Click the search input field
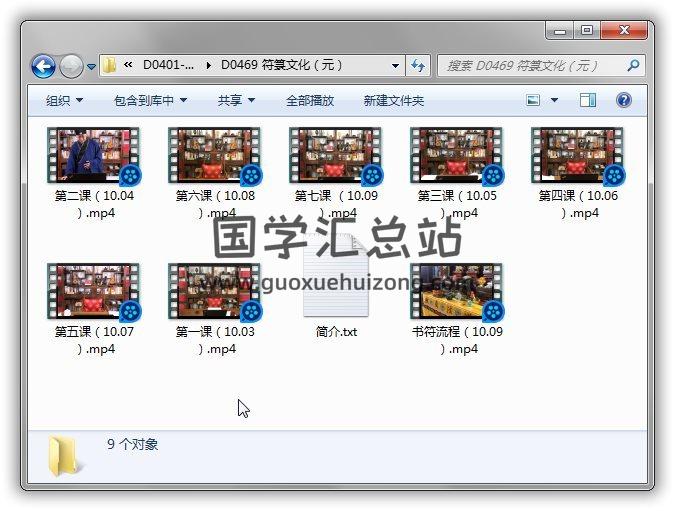Image resolution: width=675 pixels, height=511 pixels. (x=530, y=66)
